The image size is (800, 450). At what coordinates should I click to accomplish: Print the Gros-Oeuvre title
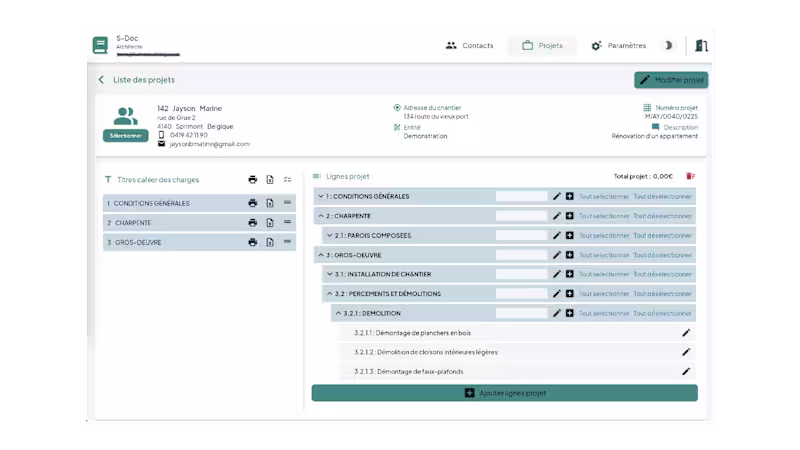(x=253, y=242)
